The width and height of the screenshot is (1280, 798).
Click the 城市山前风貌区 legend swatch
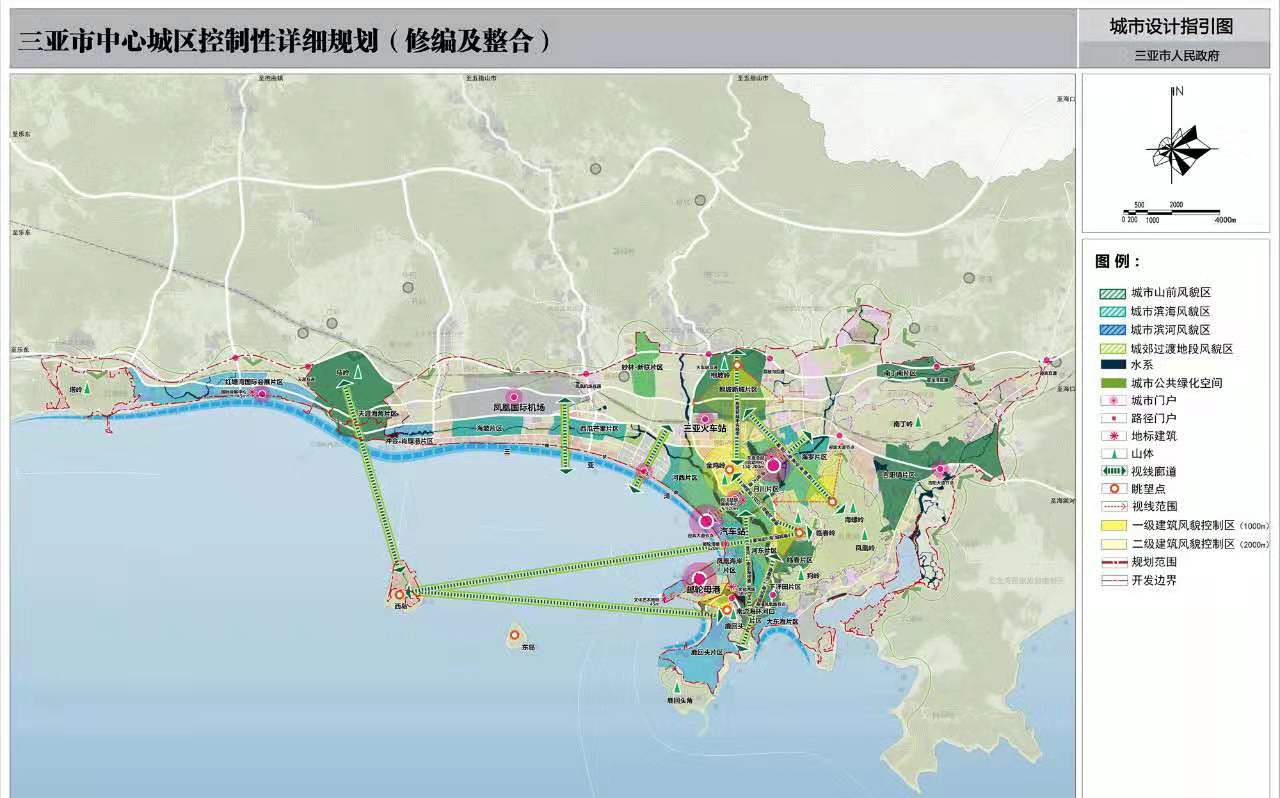[1112, 293]
